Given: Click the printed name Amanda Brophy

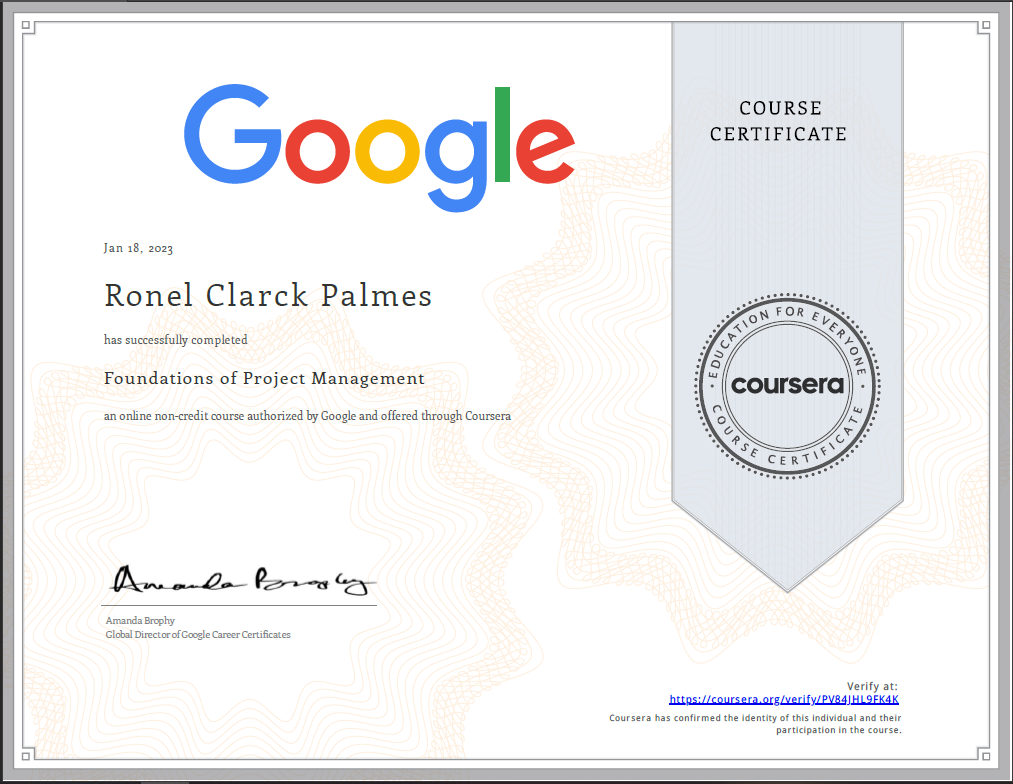Looking at the screenshot, I should point(140,621).
